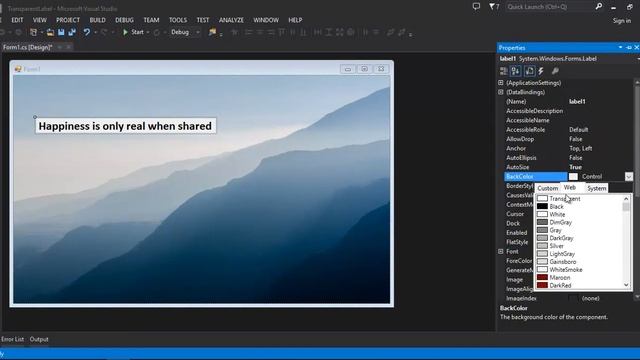Open the Undo history dropdown arrow

coord(95,32)
